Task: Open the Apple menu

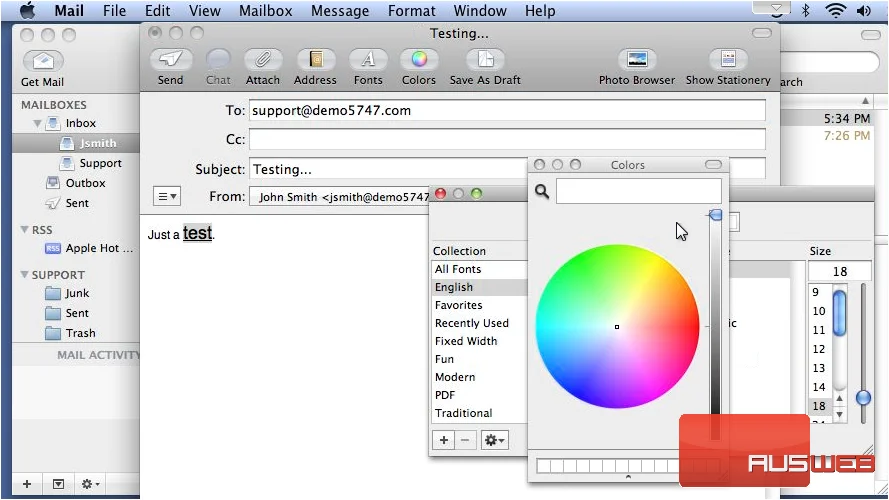Action: 28,10
